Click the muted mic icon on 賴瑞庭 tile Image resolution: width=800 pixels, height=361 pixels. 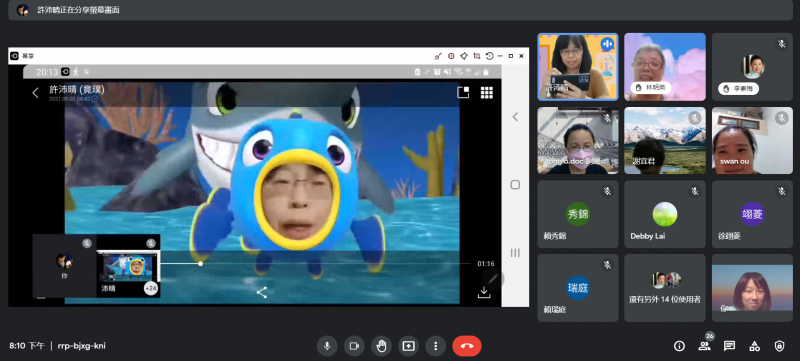pos(607,265)
